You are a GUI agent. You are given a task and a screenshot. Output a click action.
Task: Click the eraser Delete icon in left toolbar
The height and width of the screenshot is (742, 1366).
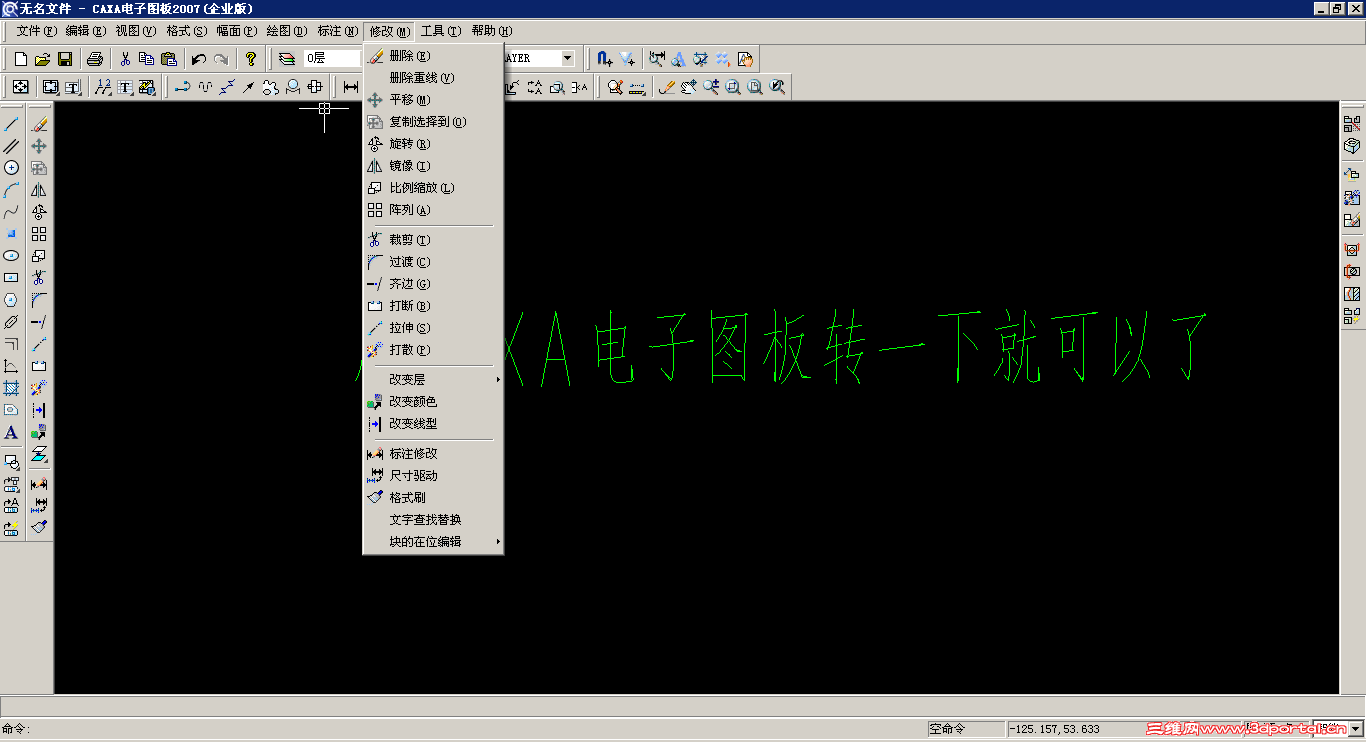click(x=39, y=124)
